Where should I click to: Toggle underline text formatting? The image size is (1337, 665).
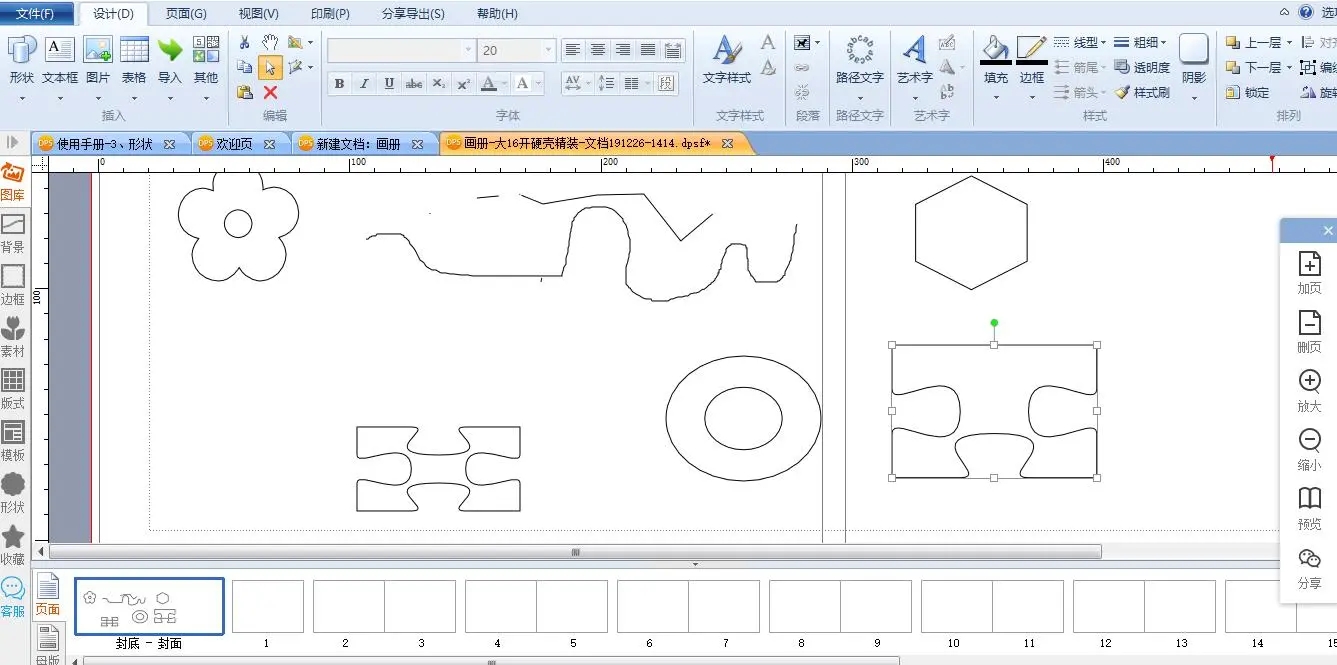389,84
